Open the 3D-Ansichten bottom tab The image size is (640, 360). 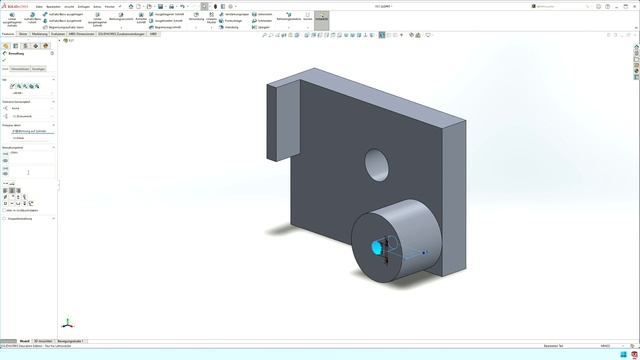[x=43, y=341]
